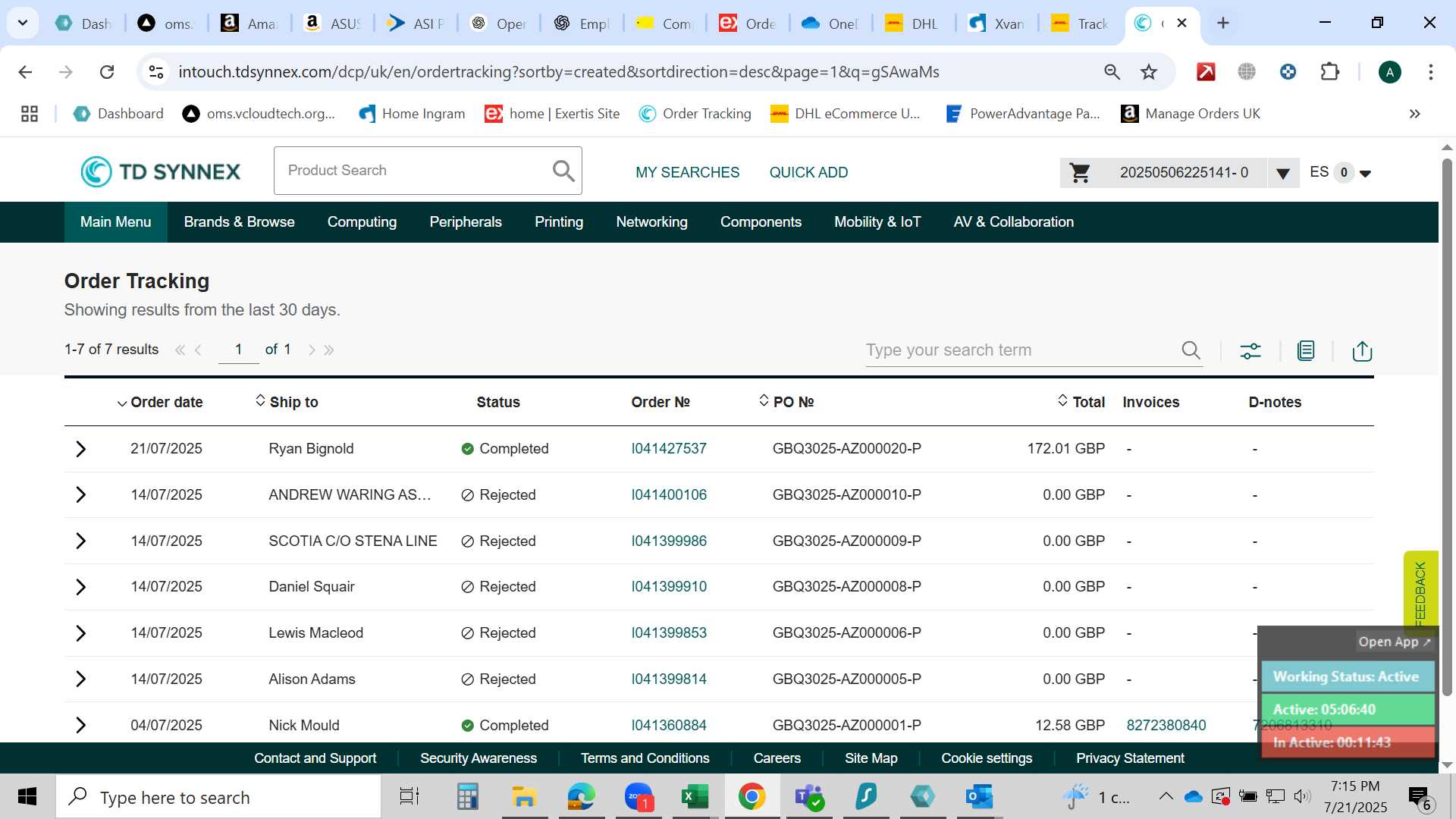1456x819 pixels.
Task: Expand the Alison Adams order row
Action: [x=81, y=679]
